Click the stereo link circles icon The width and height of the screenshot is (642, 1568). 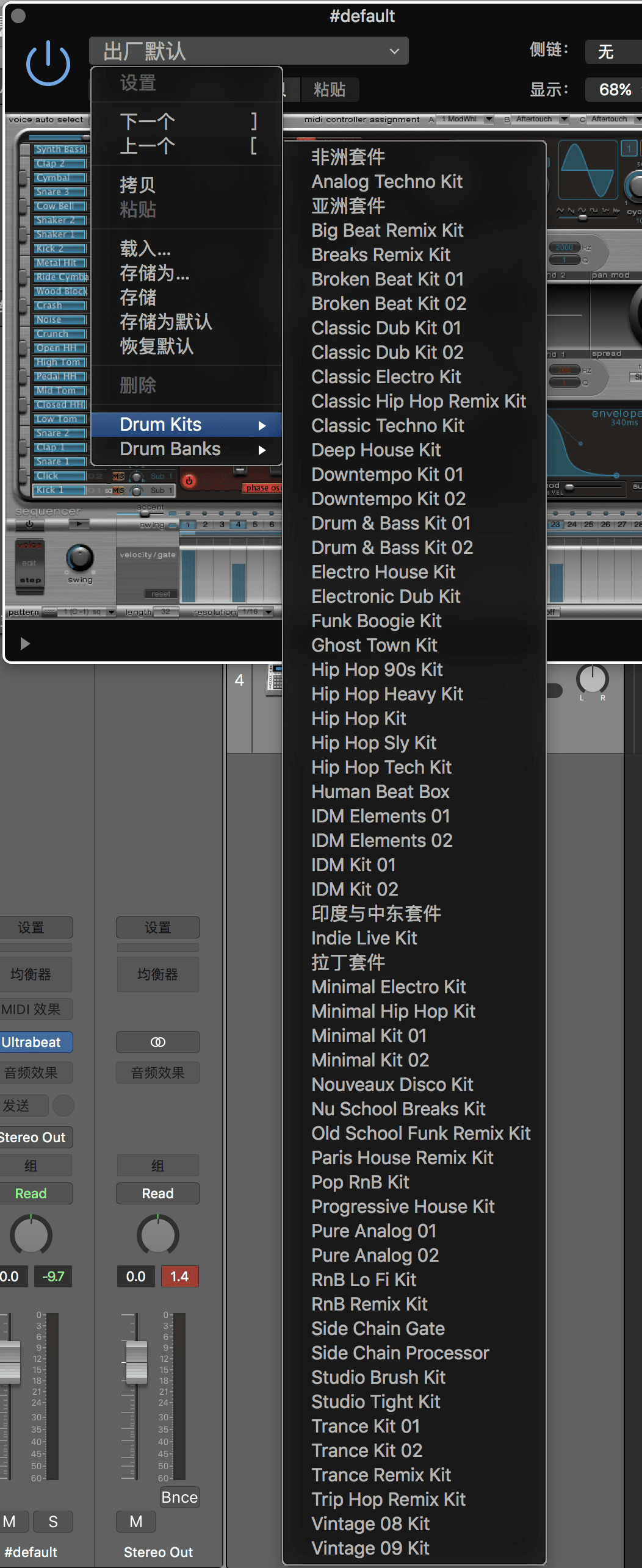point(157,1042)
